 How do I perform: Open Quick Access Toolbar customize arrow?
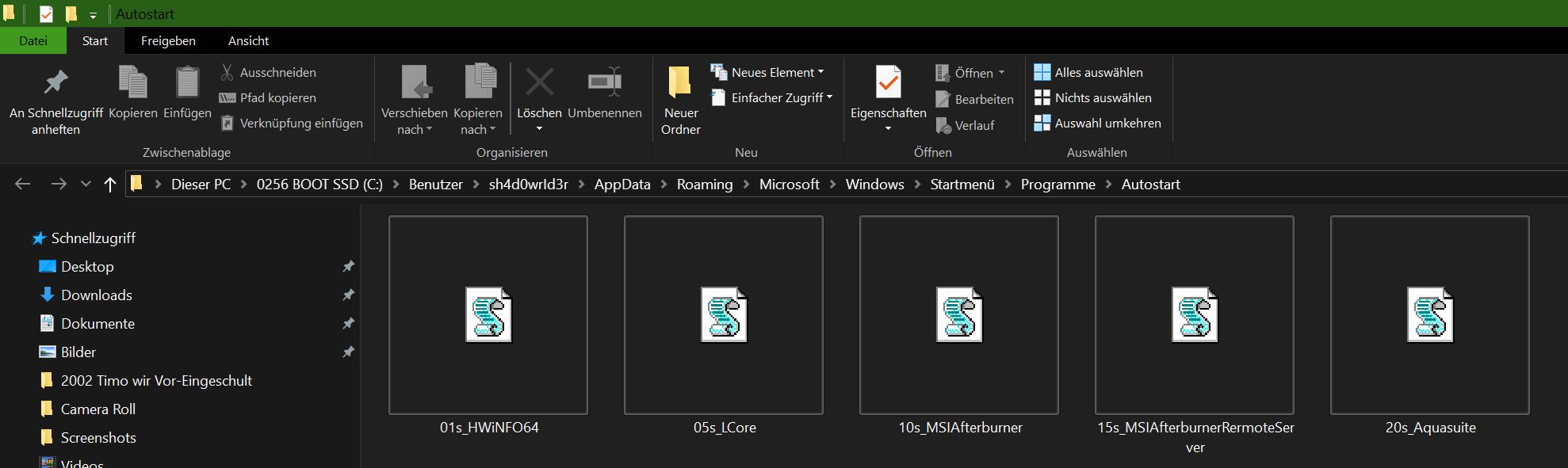93,15
